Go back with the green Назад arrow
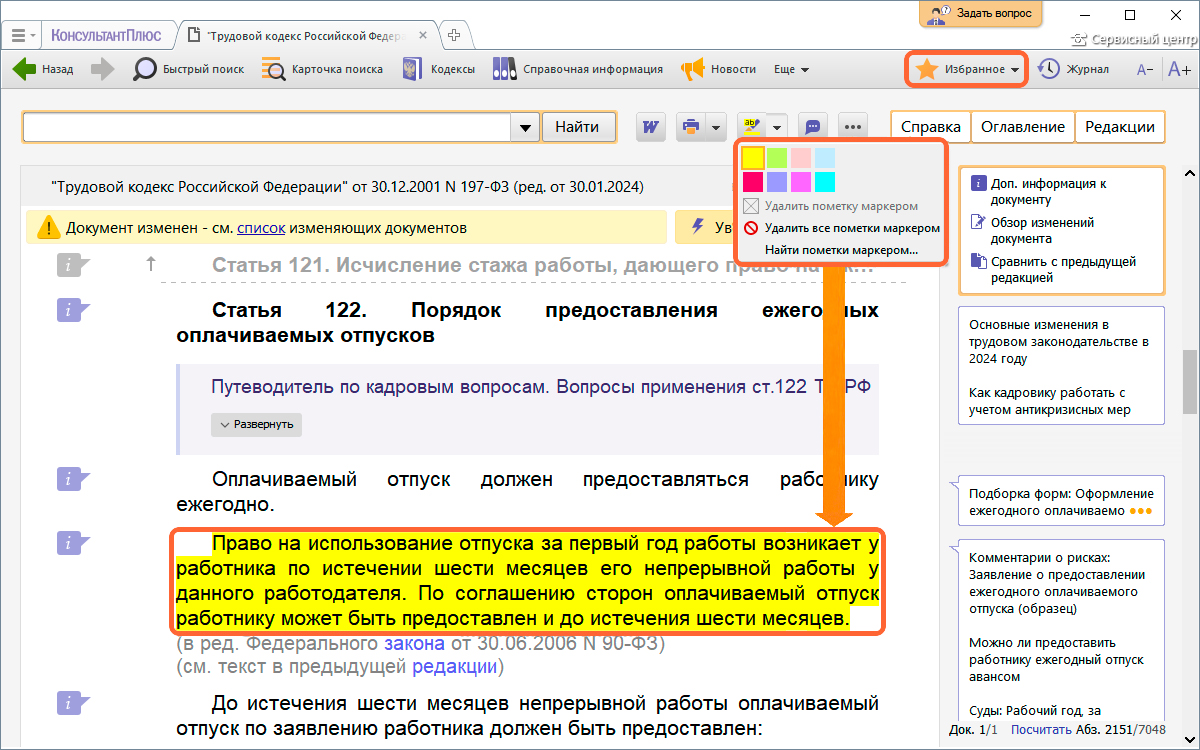Image resolution: width=1200 pixels, height=750 pixels. (43, 70)
